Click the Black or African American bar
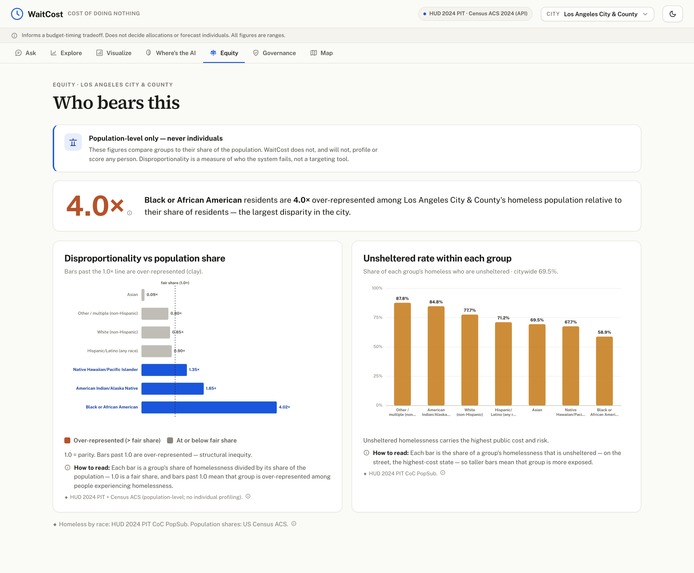The height and width of the screenshot is (573, 694). click(x=209, y=407)
